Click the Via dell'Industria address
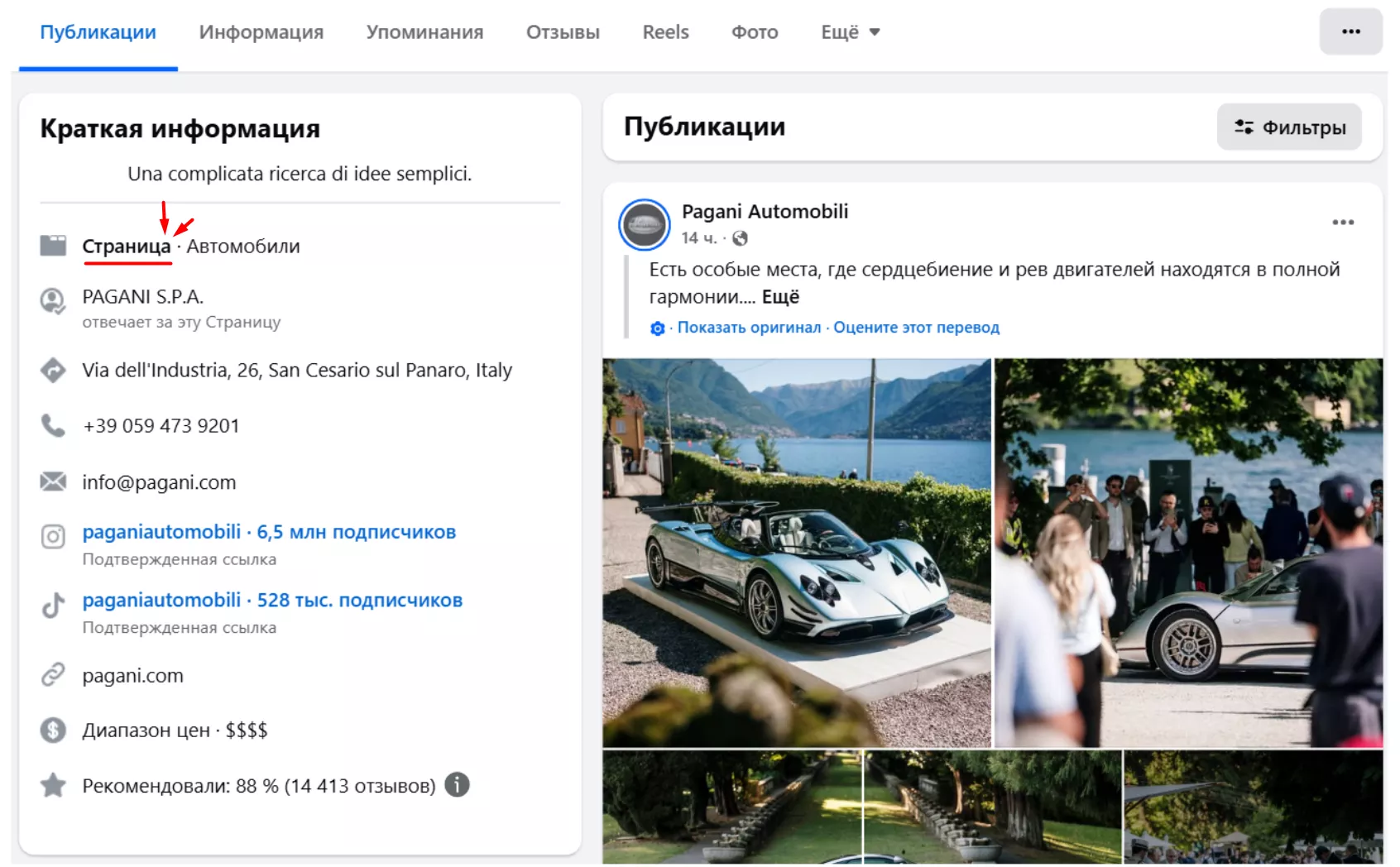 tap(297, 370)
